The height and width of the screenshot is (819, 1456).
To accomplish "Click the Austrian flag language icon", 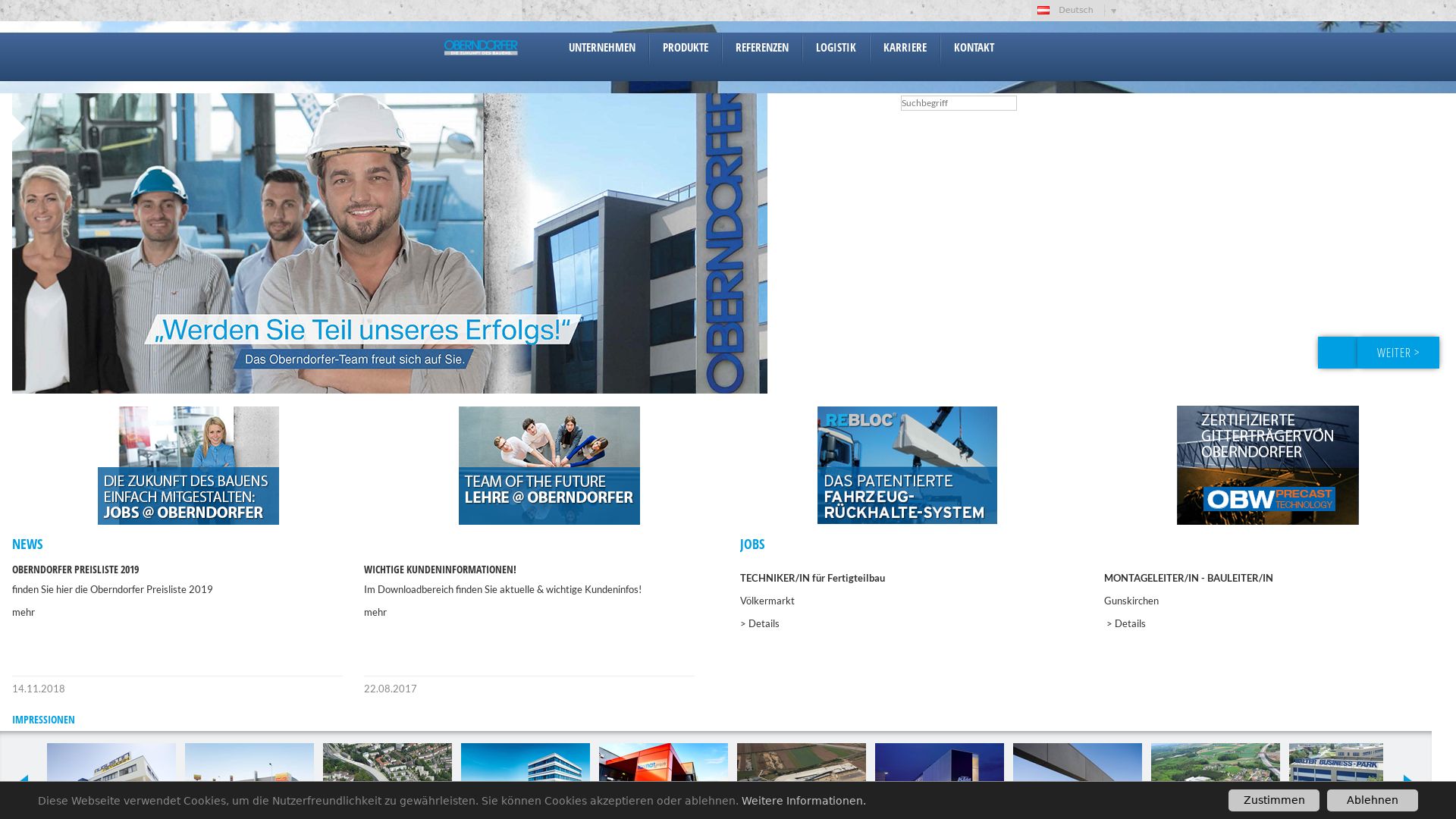I will pyautogui.click(x=1043, y=11).
